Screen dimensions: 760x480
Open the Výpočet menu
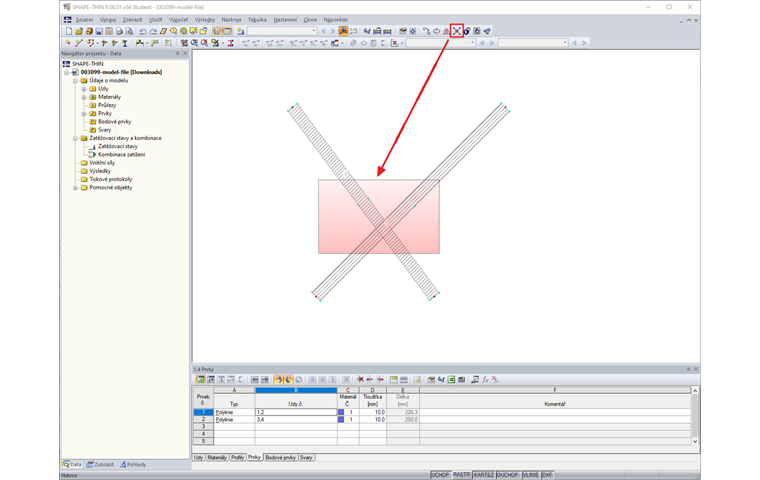[x=178, y=20]
